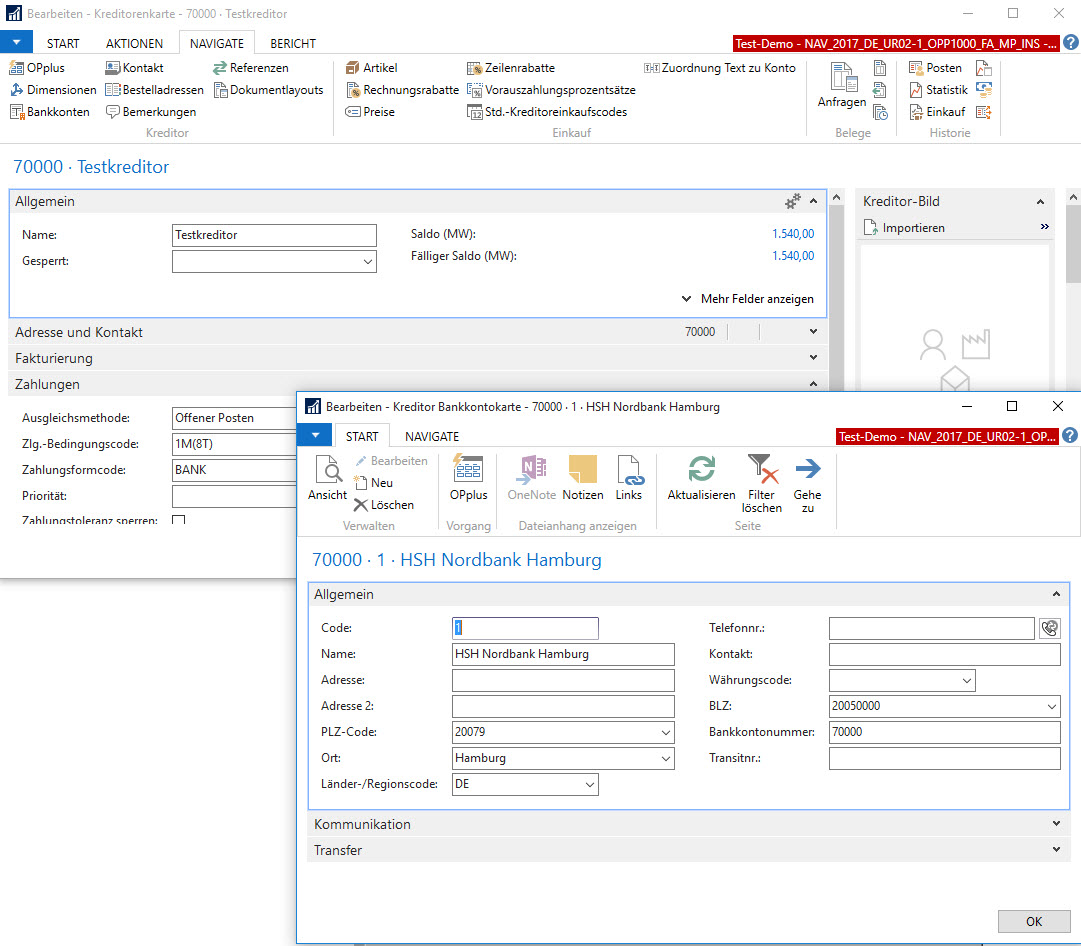Open the Links attachment button
Image resolution: width=1081 pixels, height=946 pixels.
pyautogui.click(x=629, y=478)
